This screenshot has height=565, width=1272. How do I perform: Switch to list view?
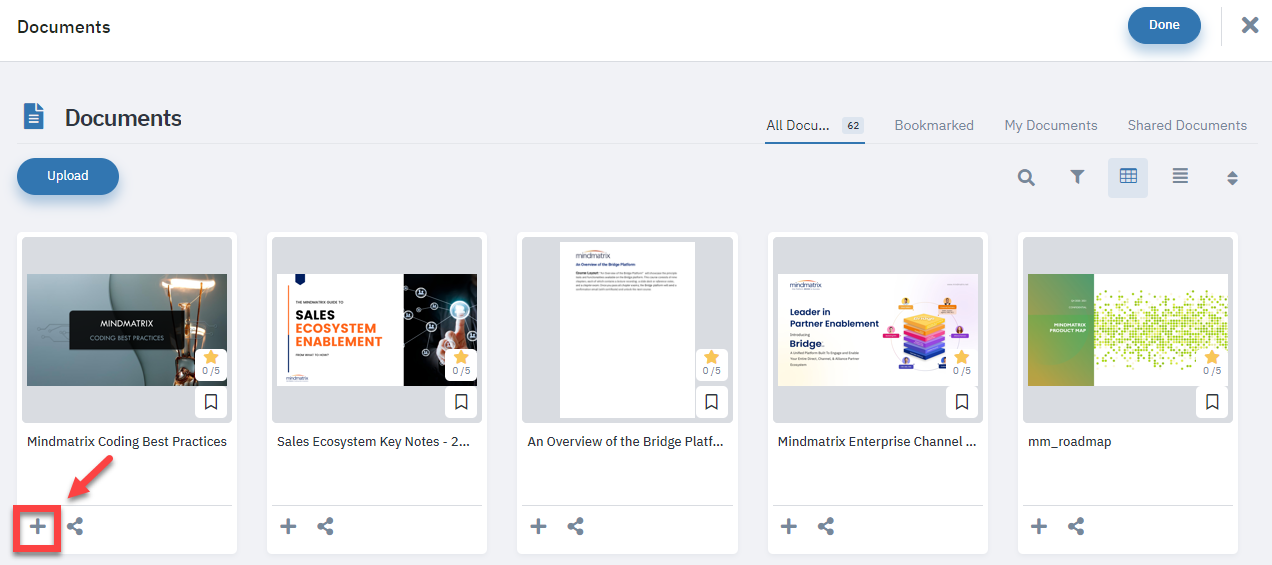pyautogui.click(x=1180, y=177)
